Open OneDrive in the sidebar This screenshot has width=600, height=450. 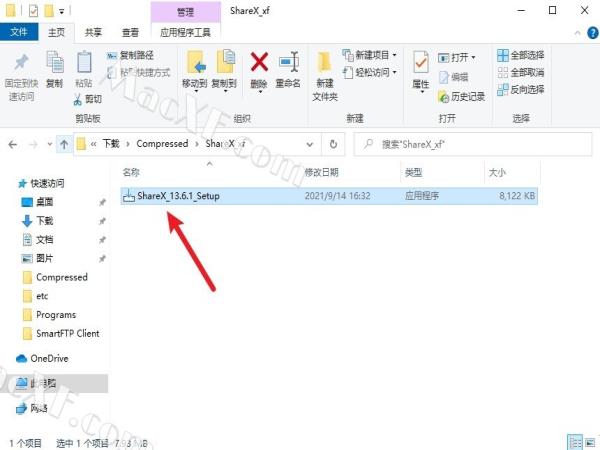point(42,359)
